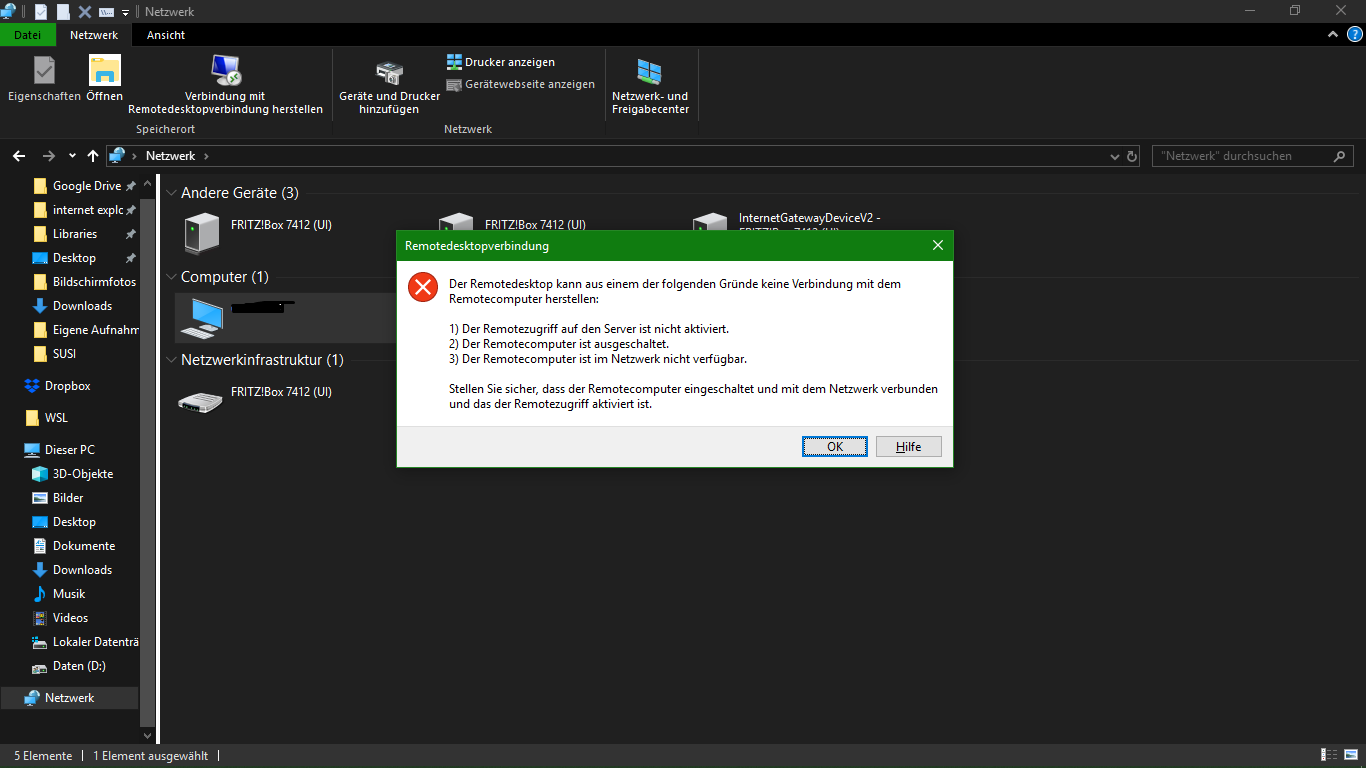Click Drucker anzeigen in the ribbon
Image resolution: width=1366 pixels, height=768 pixels.
(501, 62)
